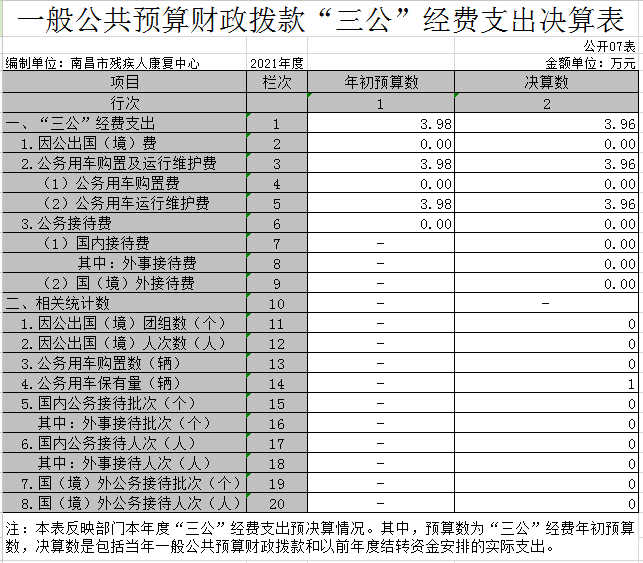Select the 决算数 value '1' for 公务用车保有量

[x=631, y=384]
